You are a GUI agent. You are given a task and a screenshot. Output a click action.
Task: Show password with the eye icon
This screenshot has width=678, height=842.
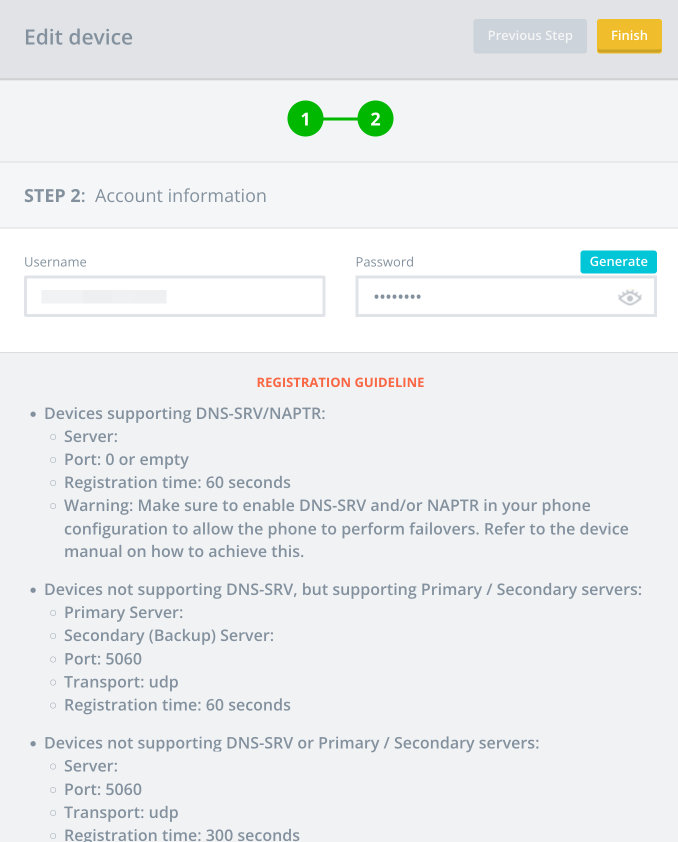629,297
